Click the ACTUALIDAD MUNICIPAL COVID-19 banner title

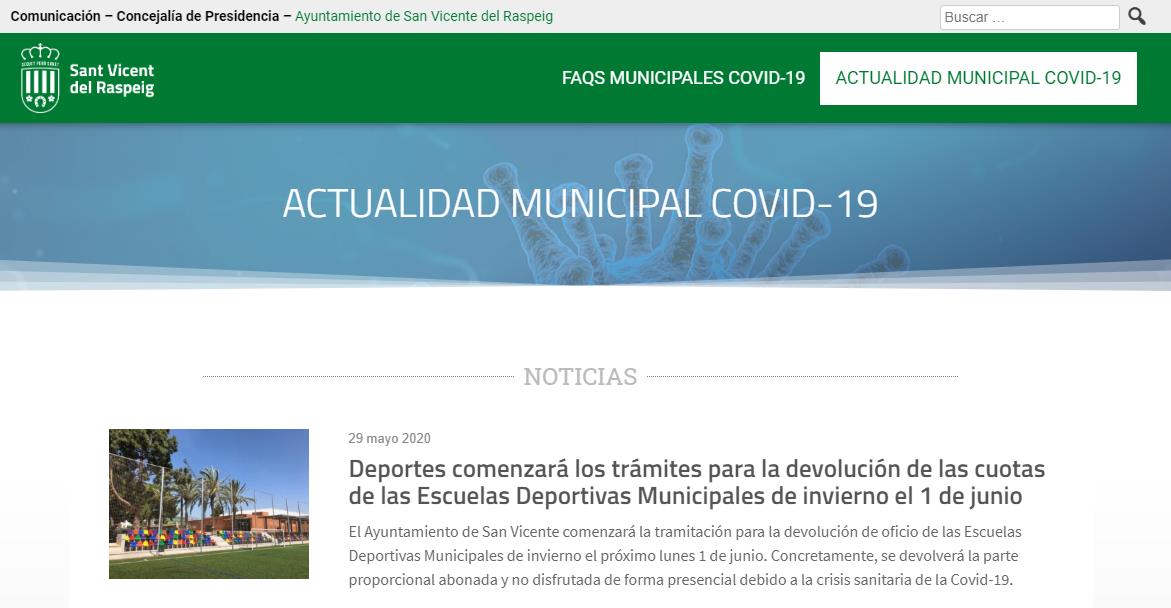pos(580,204)
